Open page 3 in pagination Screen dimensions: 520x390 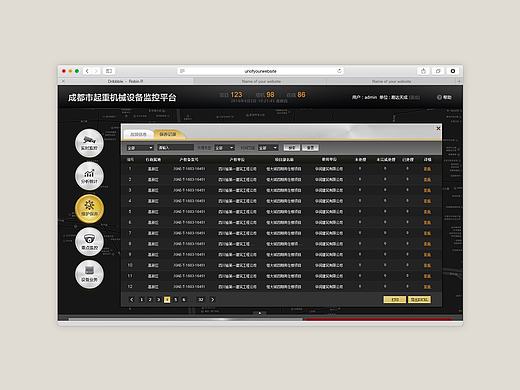point(158,300)
